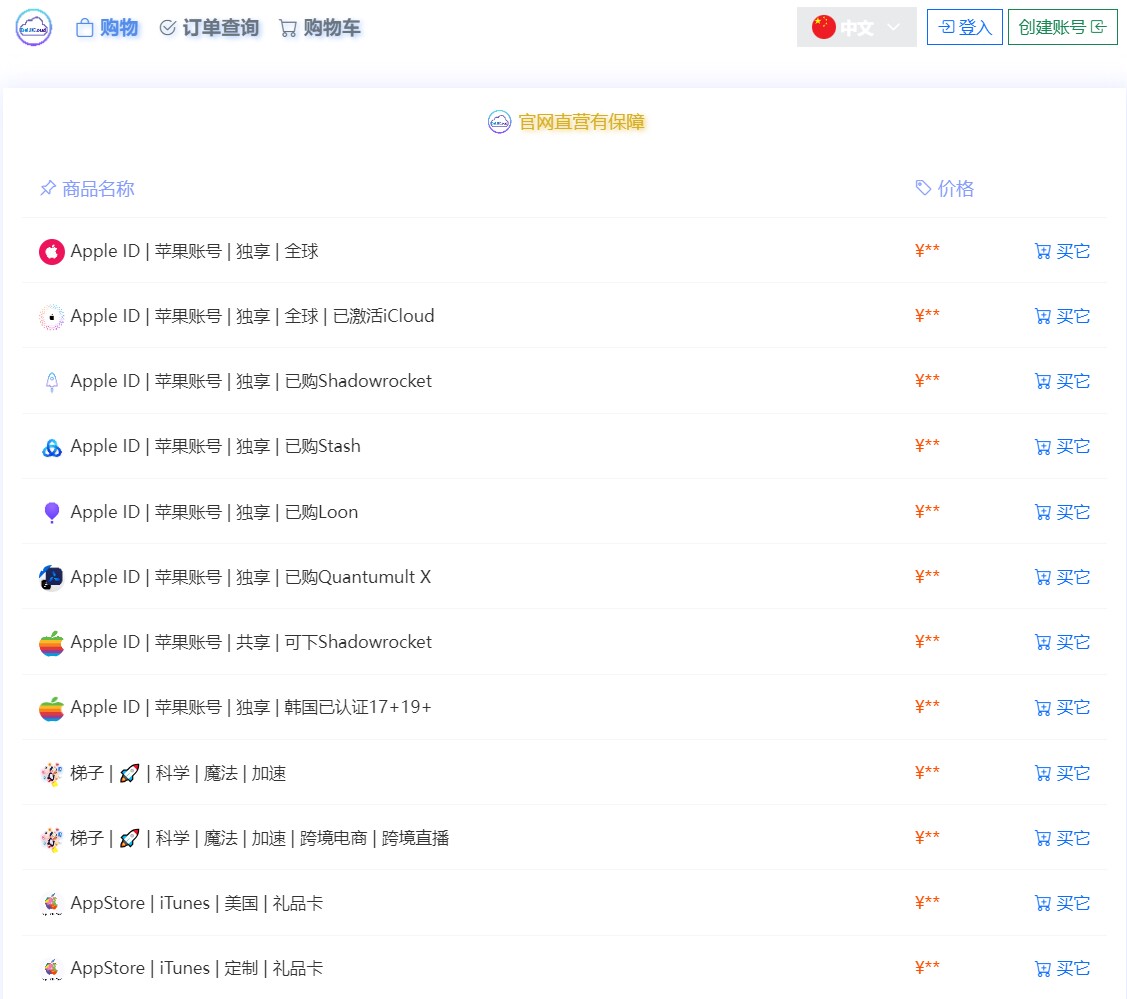The height and width of the screenshot is (999, 1127).
Task: Open product 已购Stash
Action: point(215,447)
